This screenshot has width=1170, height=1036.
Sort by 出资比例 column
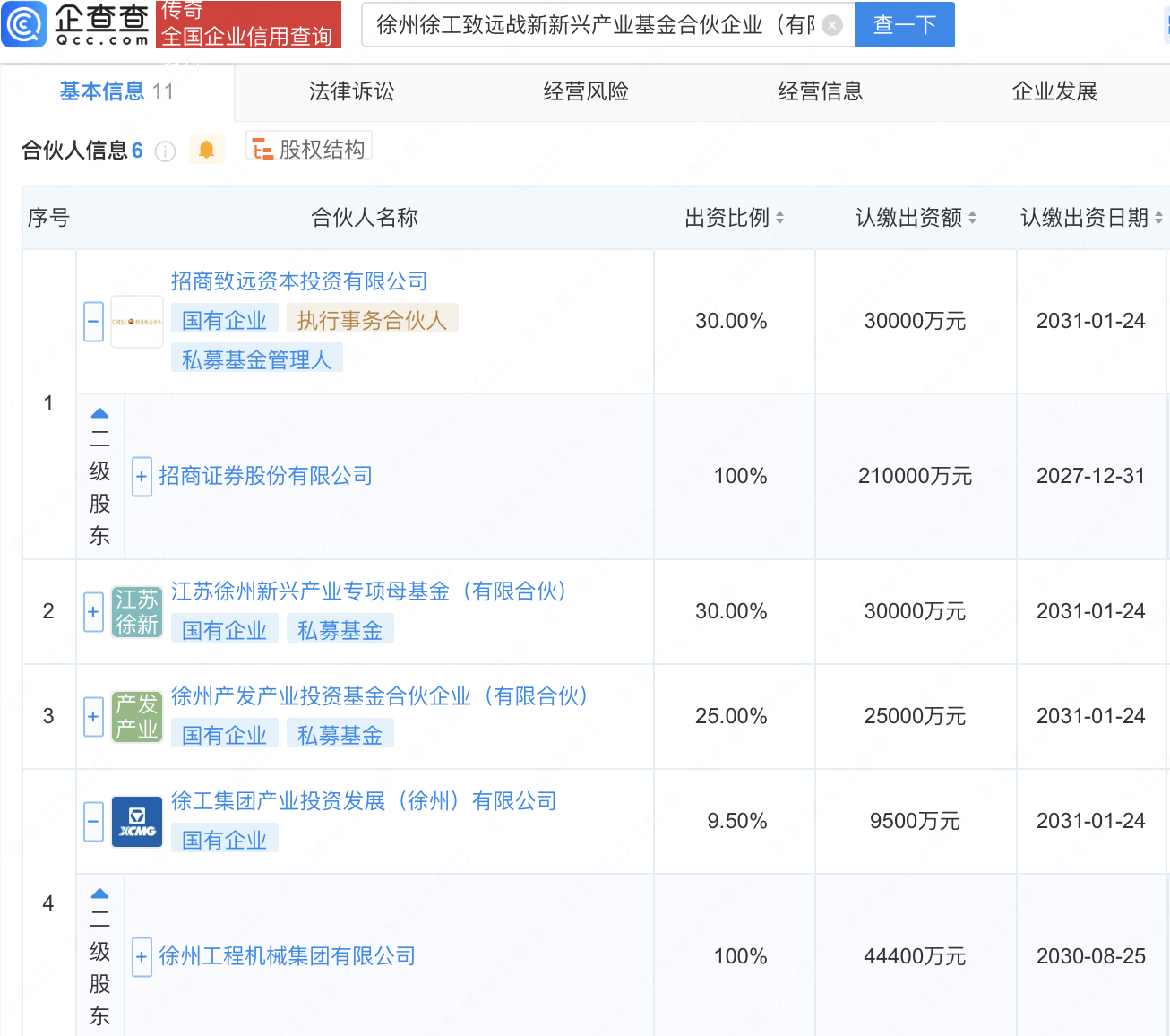(779, 218)
